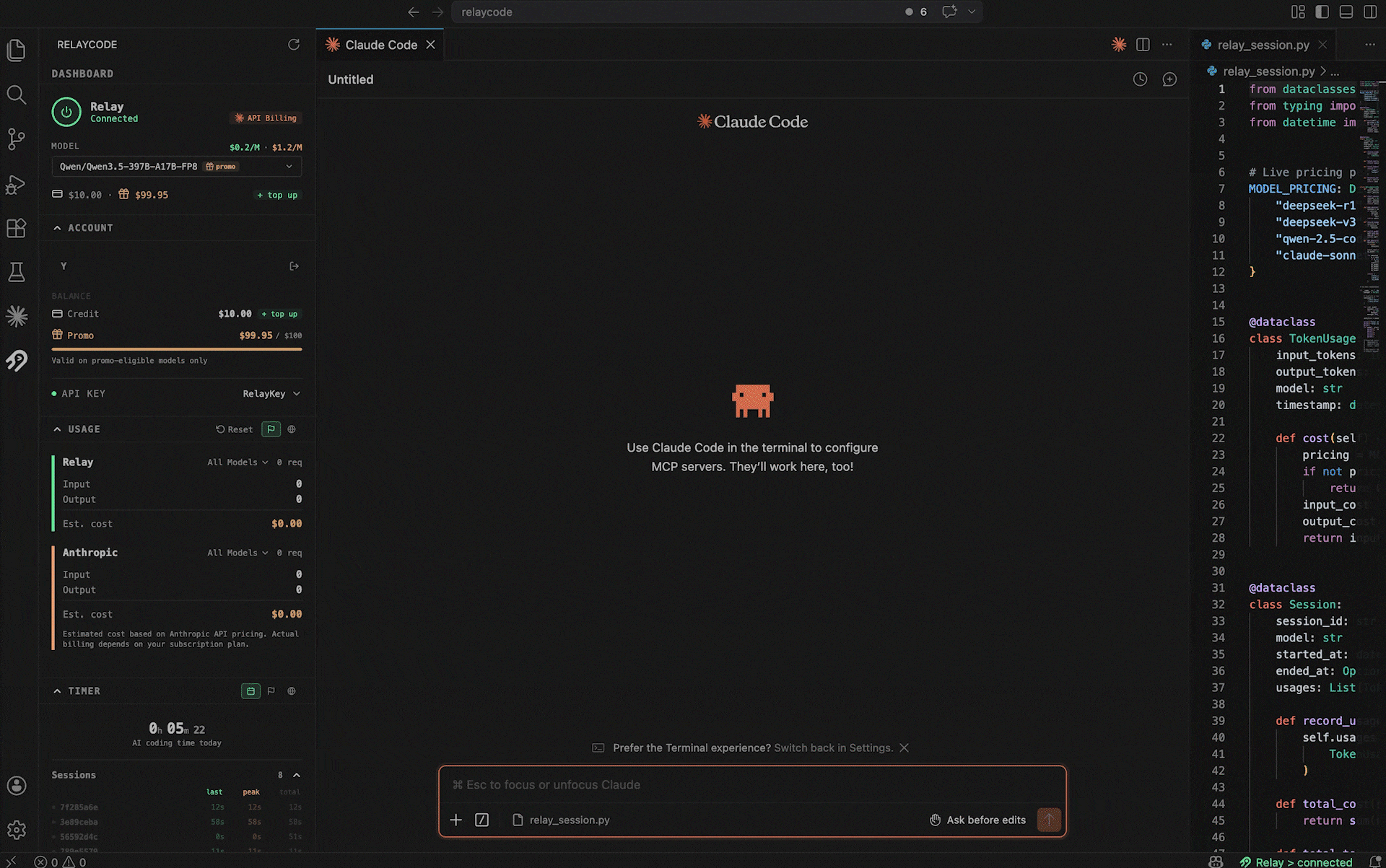The width and height of the screenshot is (1386, 868).
Task: Close the Claude Code tab
Action: coord(430,45)
